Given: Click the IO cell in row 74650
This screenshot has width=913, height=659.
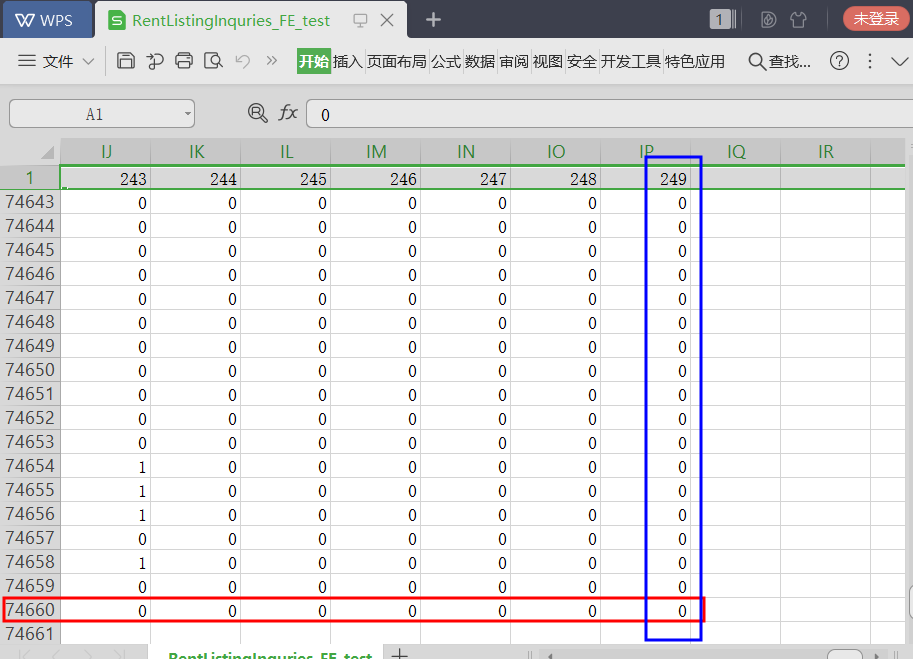Looking at the screenshot, I should tap(555, 370).
